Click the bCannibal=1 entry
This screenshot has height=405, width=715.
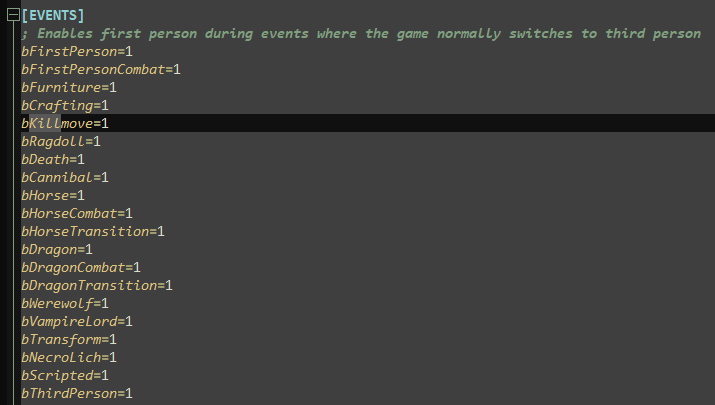click(65, 177)
